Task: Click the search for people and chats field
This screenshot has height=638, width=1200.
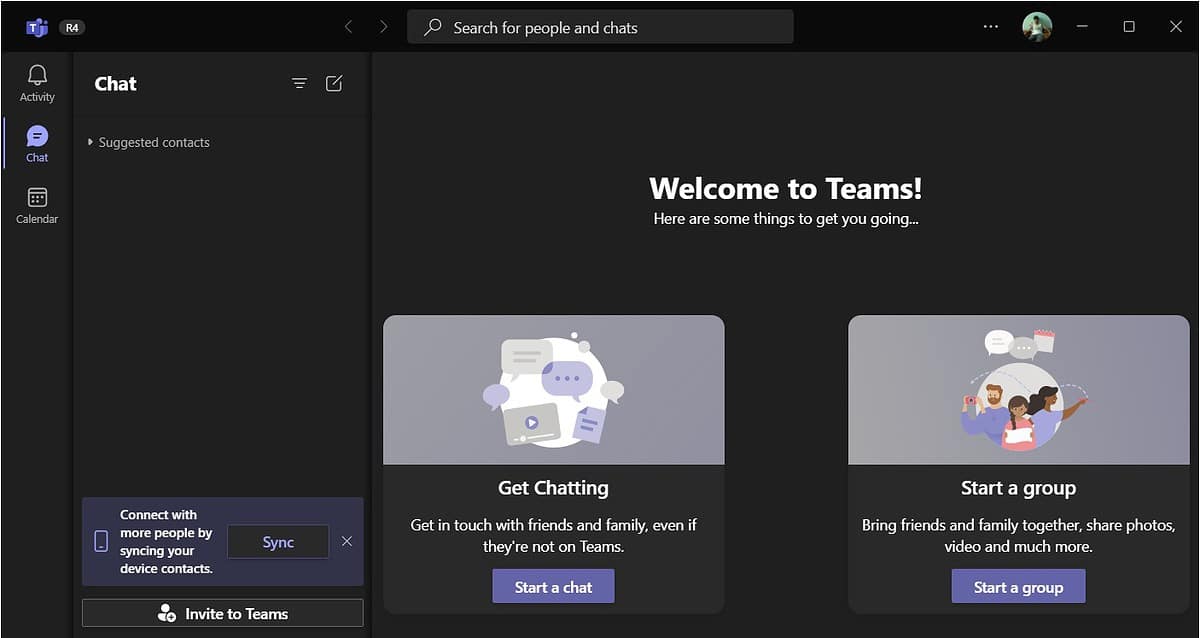Action: tap(599, 27)
